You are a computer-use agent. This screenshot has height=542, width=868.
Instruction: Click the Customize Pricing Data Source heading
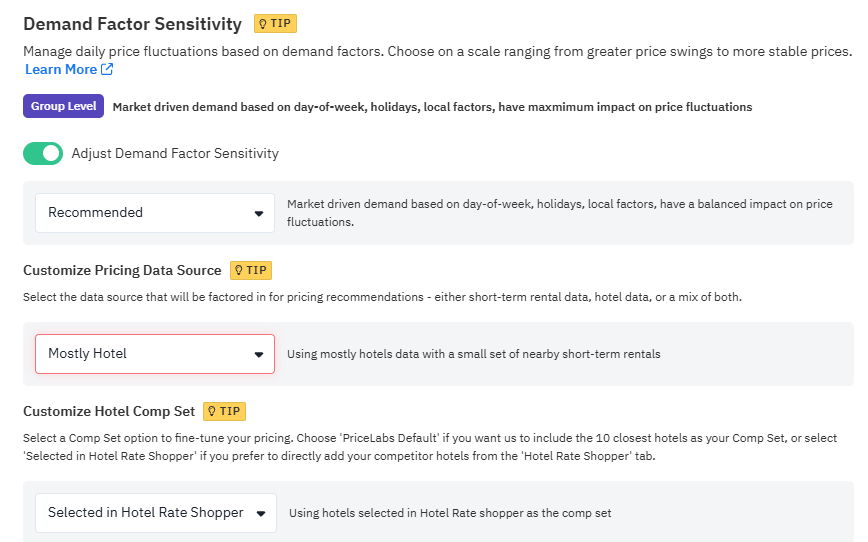click(122, 270)
